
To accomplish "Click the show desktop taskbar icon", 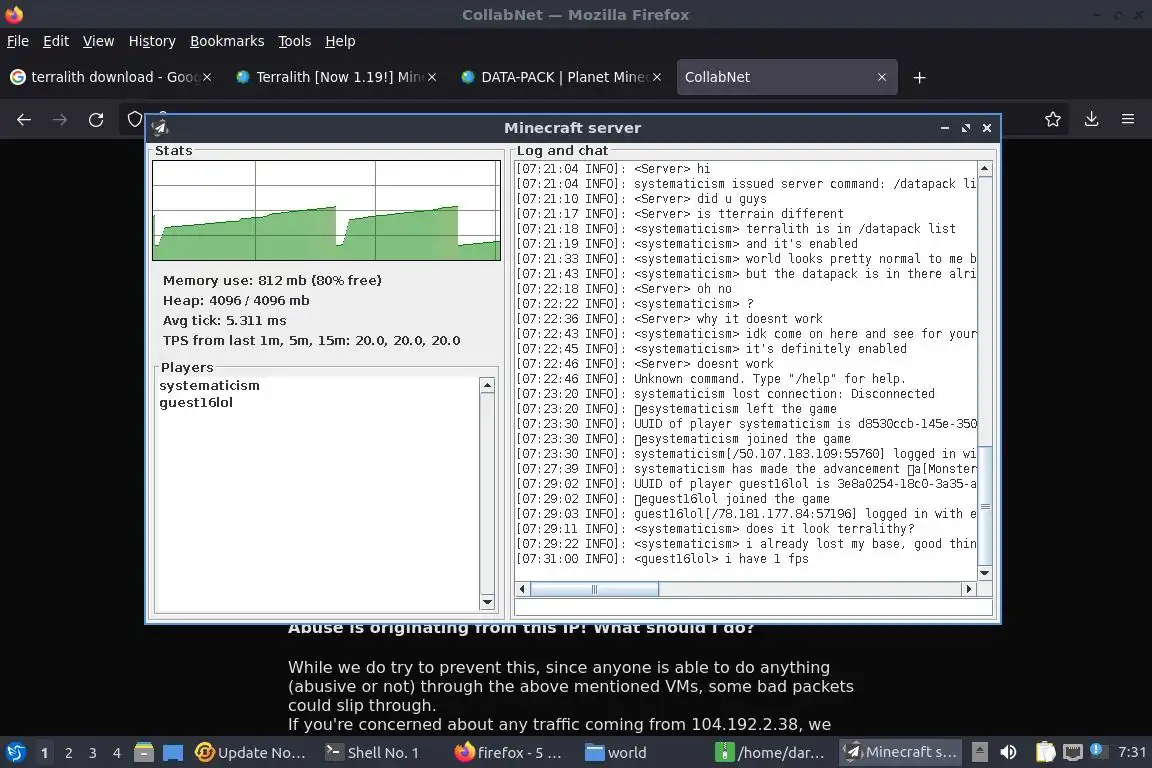I will 173,752.
